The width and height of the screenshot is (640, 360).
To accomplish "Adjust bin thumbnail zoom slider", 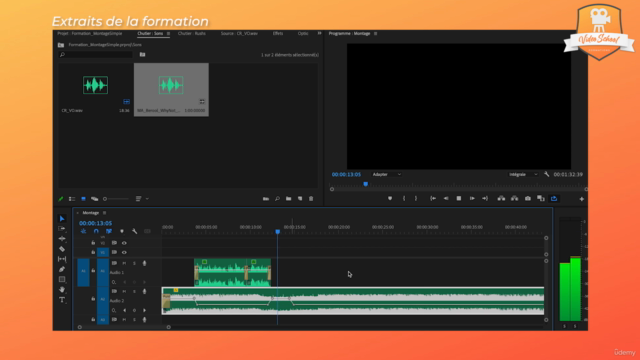I will click(116, 199).
